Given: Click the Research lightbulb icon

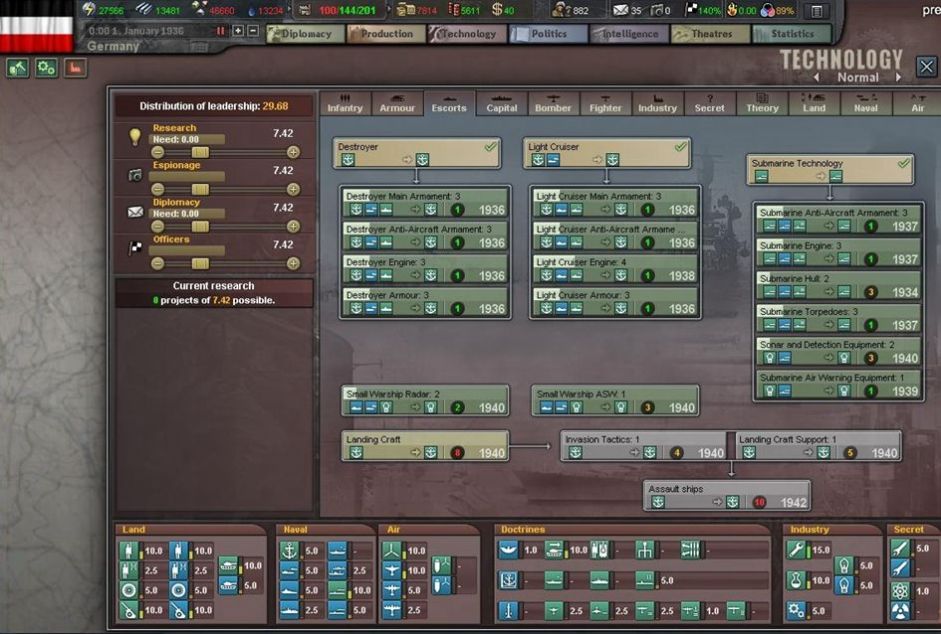Looking at the screenshot, I should [135, 138].
